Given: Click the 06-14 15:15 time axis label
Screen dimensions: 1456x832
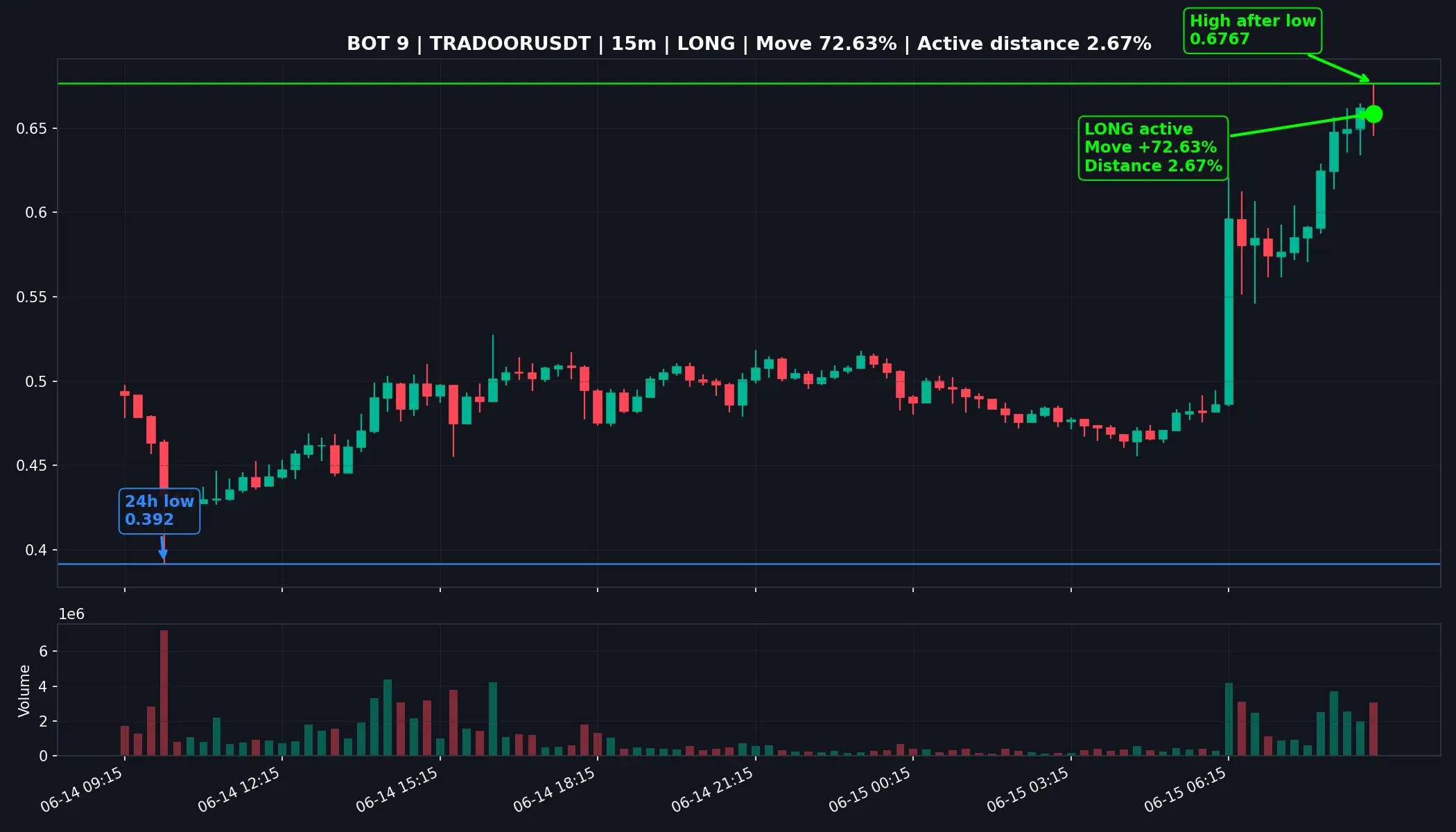Looking at the screenshot, I should 397,790.
